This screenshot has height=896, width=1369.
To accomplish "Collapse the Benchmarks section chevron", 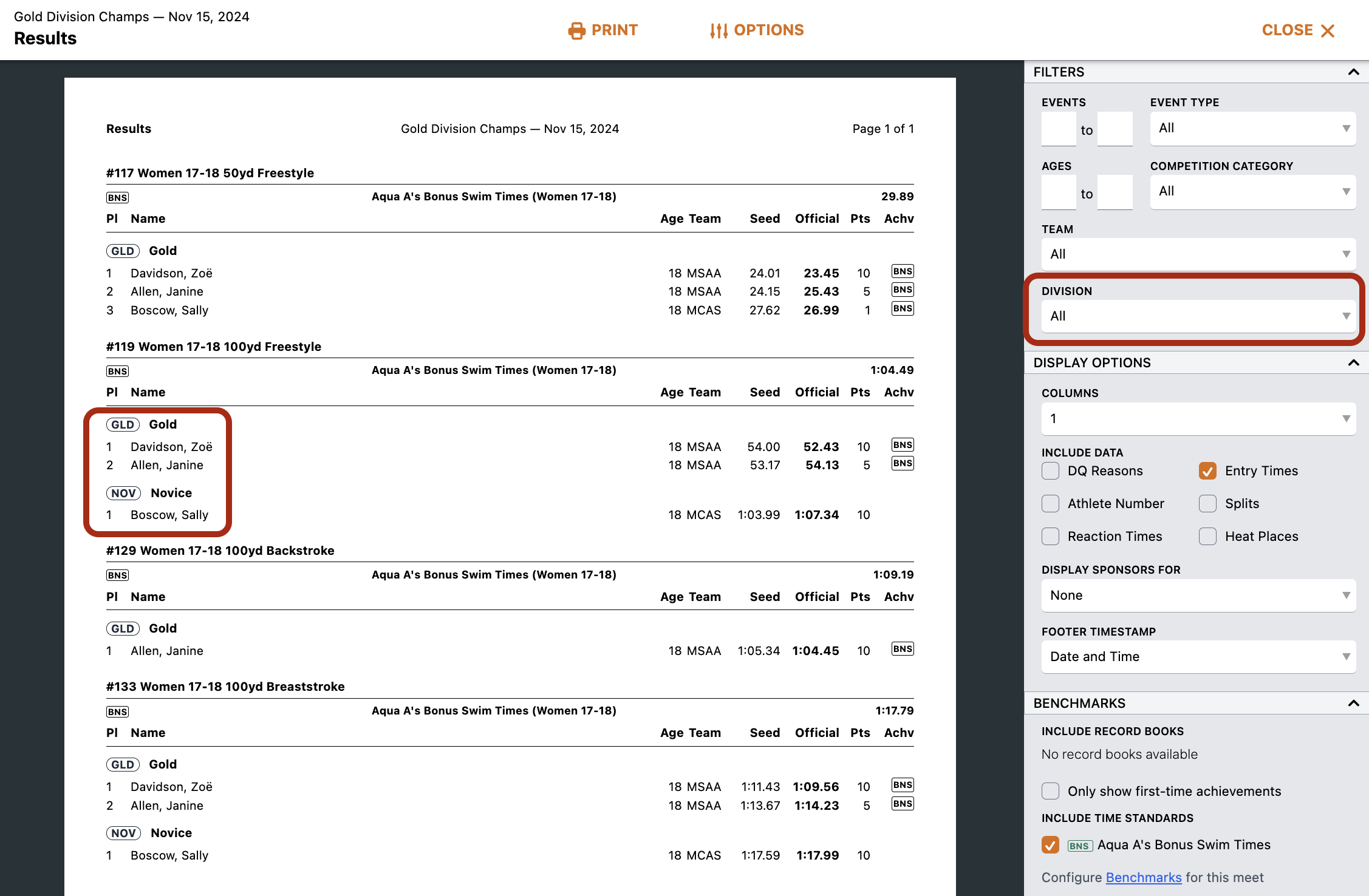I will 1353,704.
